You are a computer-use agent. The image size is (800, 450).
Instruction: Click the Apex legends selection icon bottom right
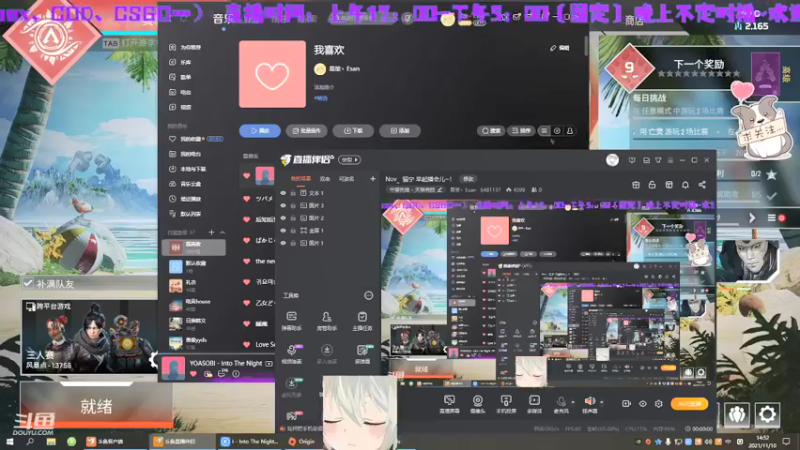click(737, 414)
